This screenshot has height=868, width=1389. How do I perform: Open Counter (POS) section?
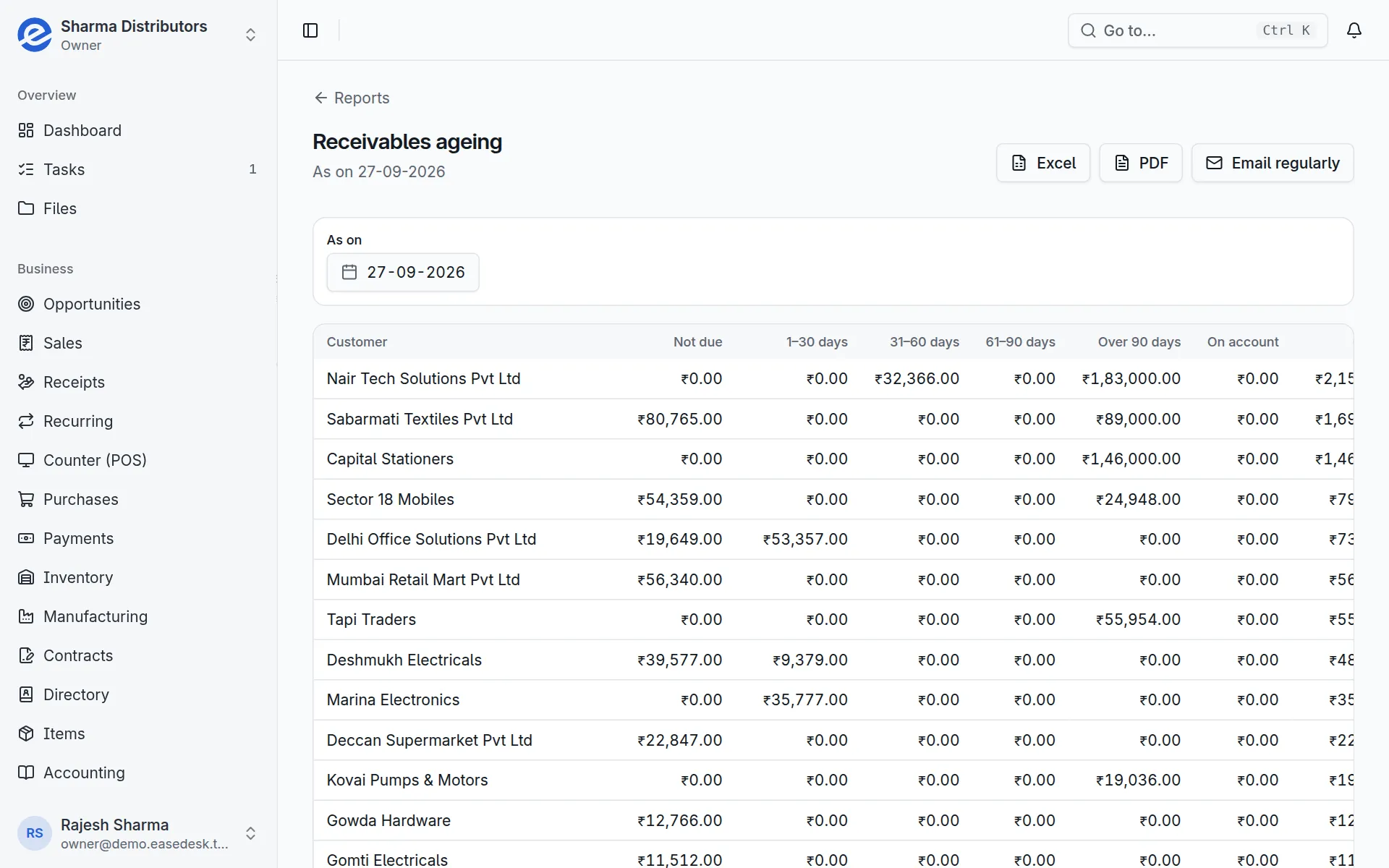(138, 460)
